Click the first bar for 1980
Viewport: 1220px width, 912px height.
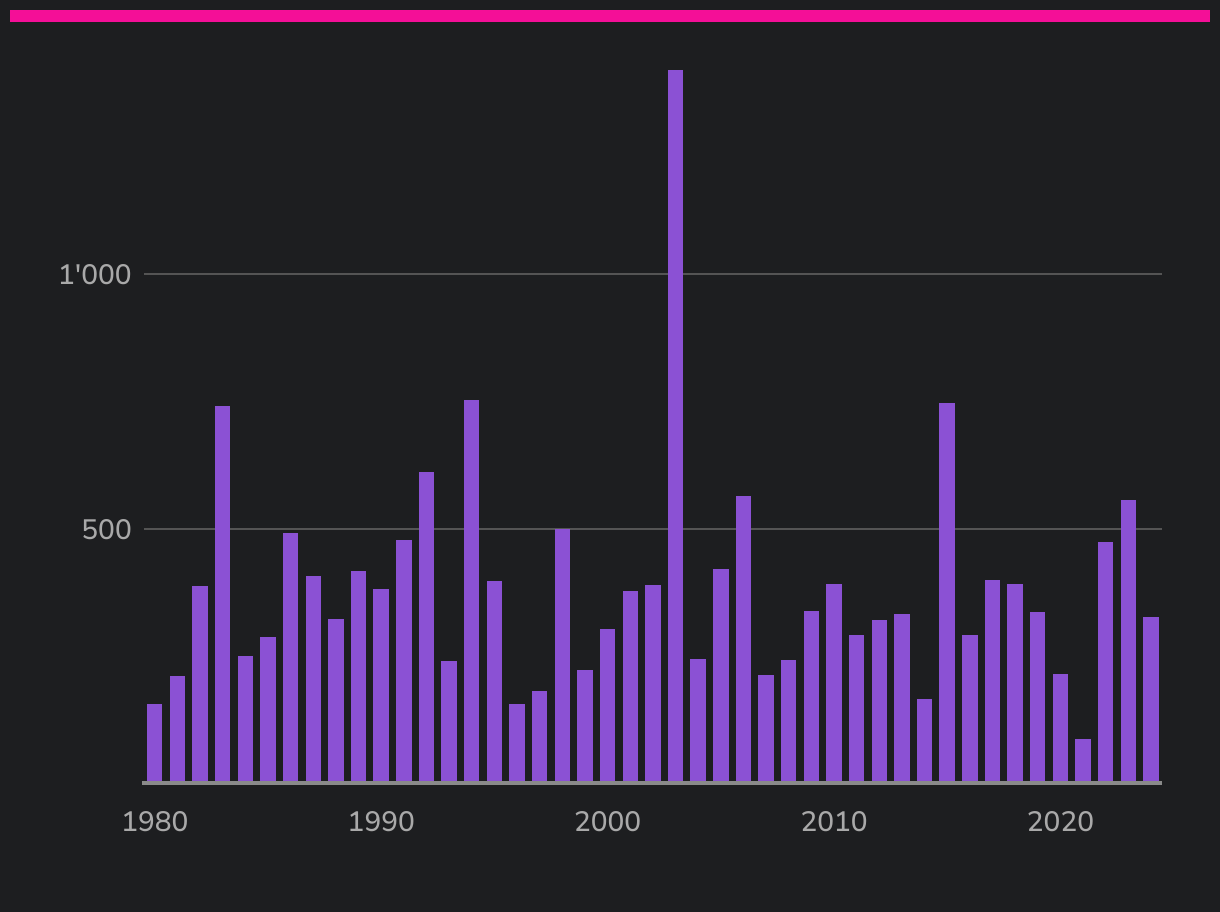tap(154, 742)
